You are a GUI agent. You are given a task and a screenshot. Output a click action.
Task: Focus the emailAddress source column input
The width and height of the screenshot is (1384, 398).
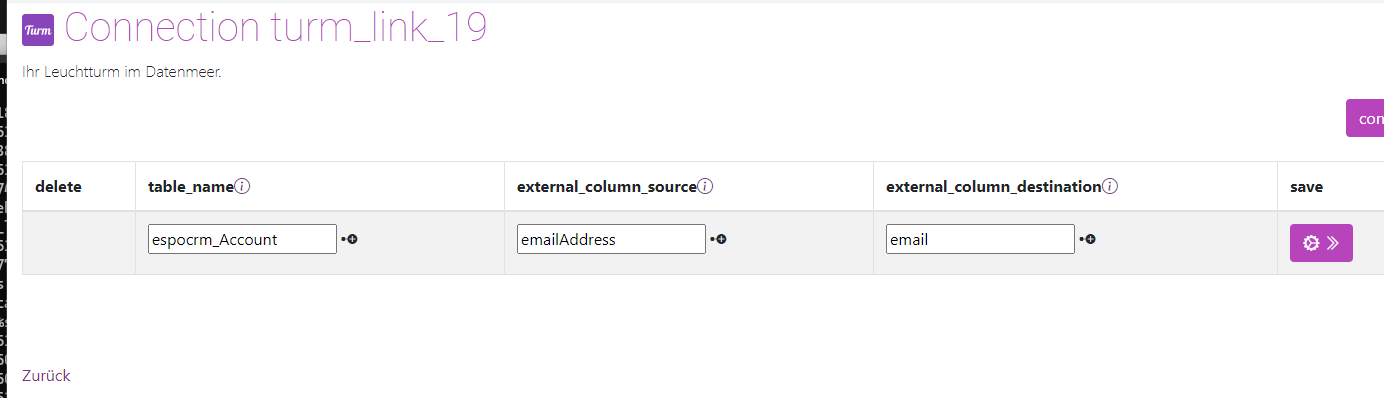click(x=611, y=239)
